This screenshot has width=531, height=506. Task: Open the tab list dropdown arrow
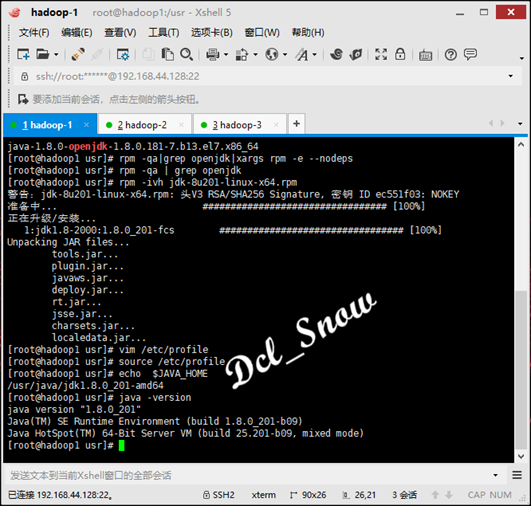tap(520, 124)
